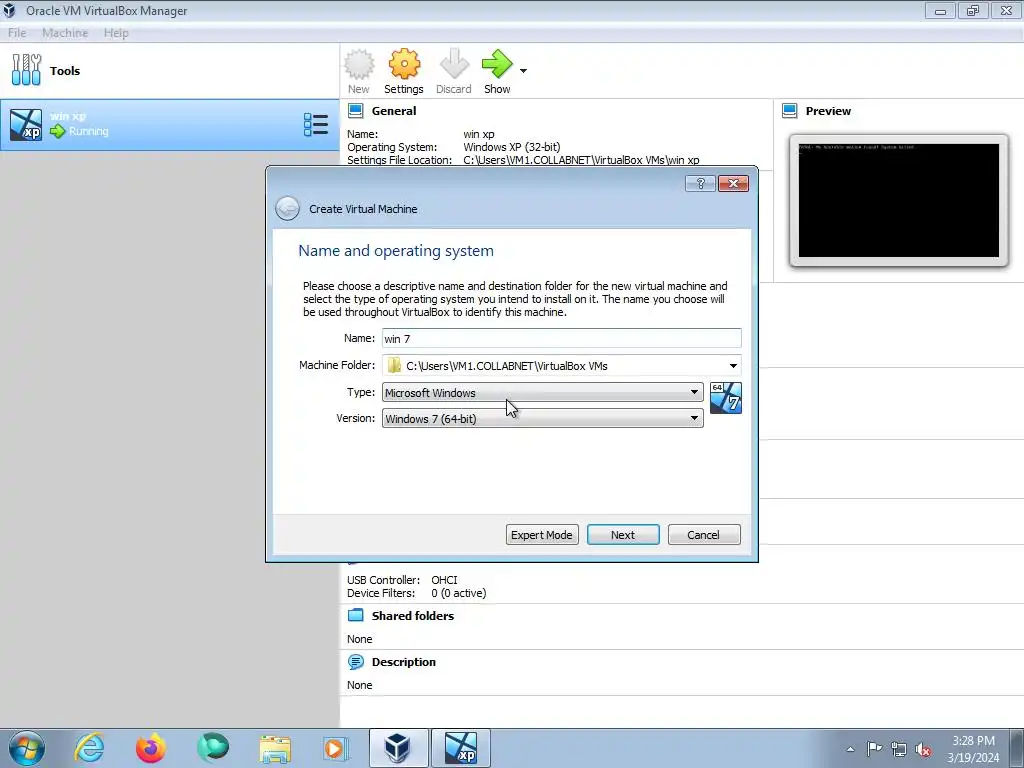Click the Next button

(623, 535)
